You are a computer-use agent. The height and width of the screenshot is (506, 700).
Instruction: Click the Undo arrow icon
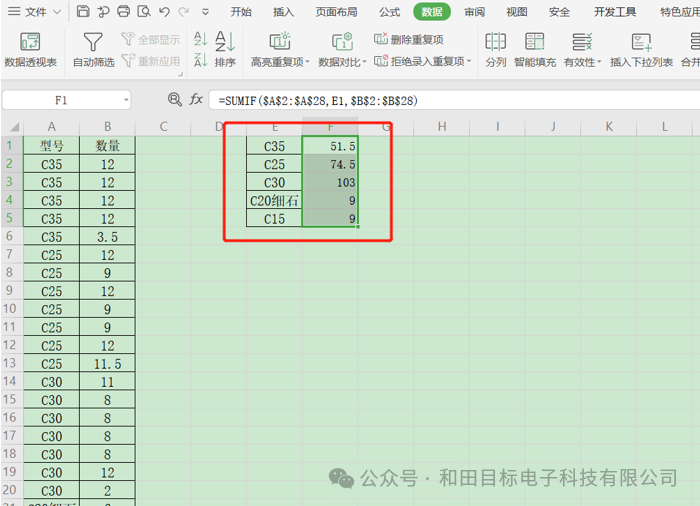[164, 11]
